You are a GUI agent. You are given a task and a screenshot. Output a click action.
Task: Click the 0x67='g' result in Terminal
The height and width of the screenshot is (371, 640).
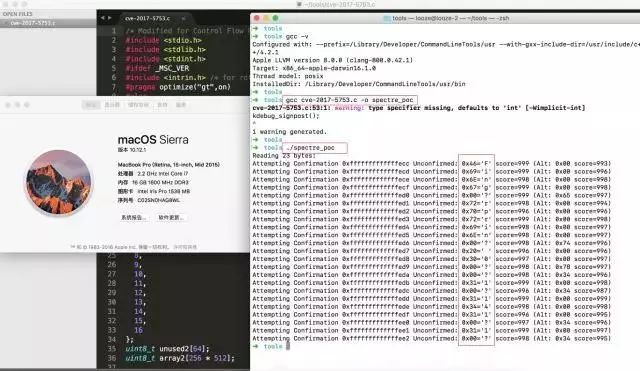coord(476,187)
